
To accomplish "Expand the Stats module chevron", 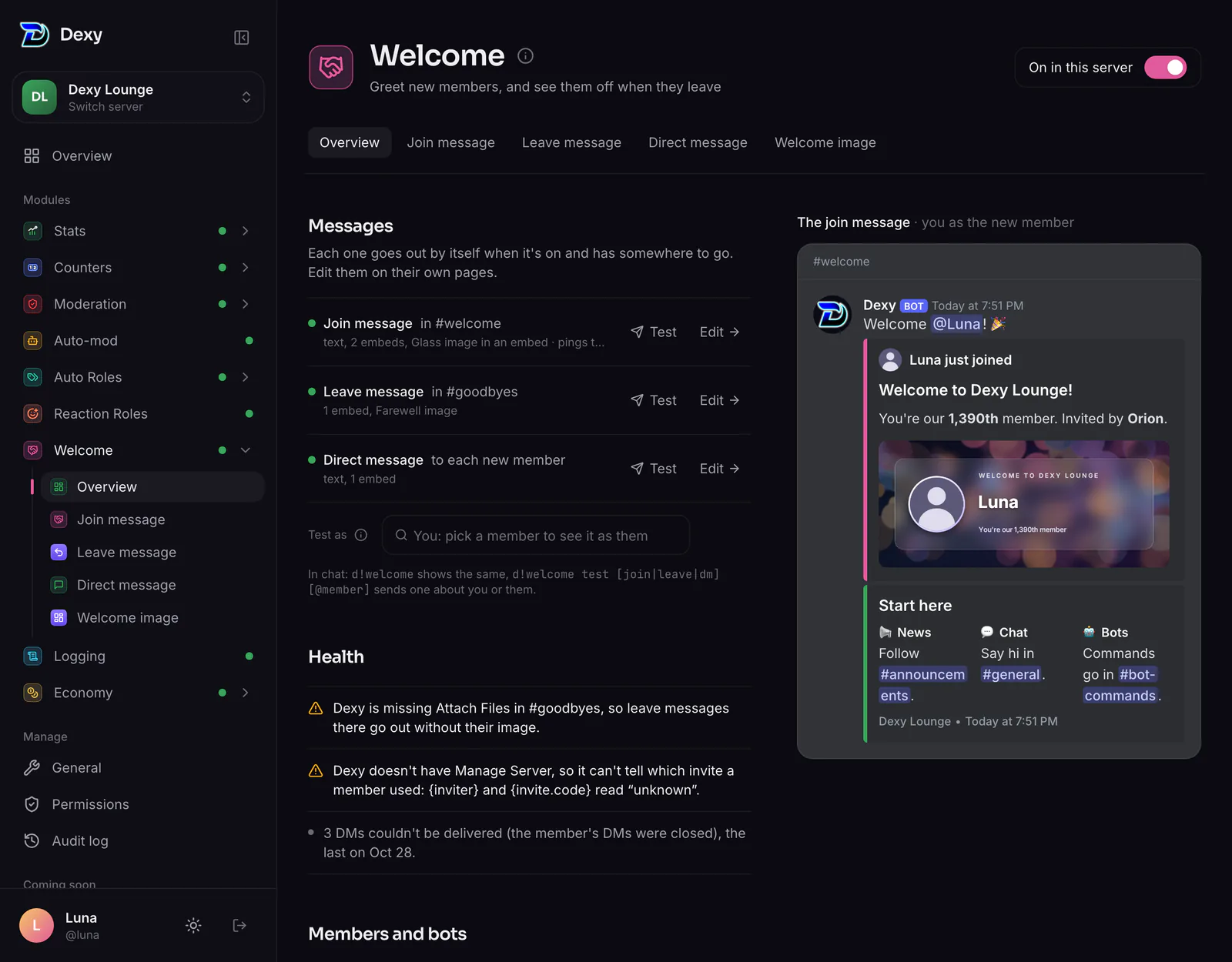I will tap(245, 231).
